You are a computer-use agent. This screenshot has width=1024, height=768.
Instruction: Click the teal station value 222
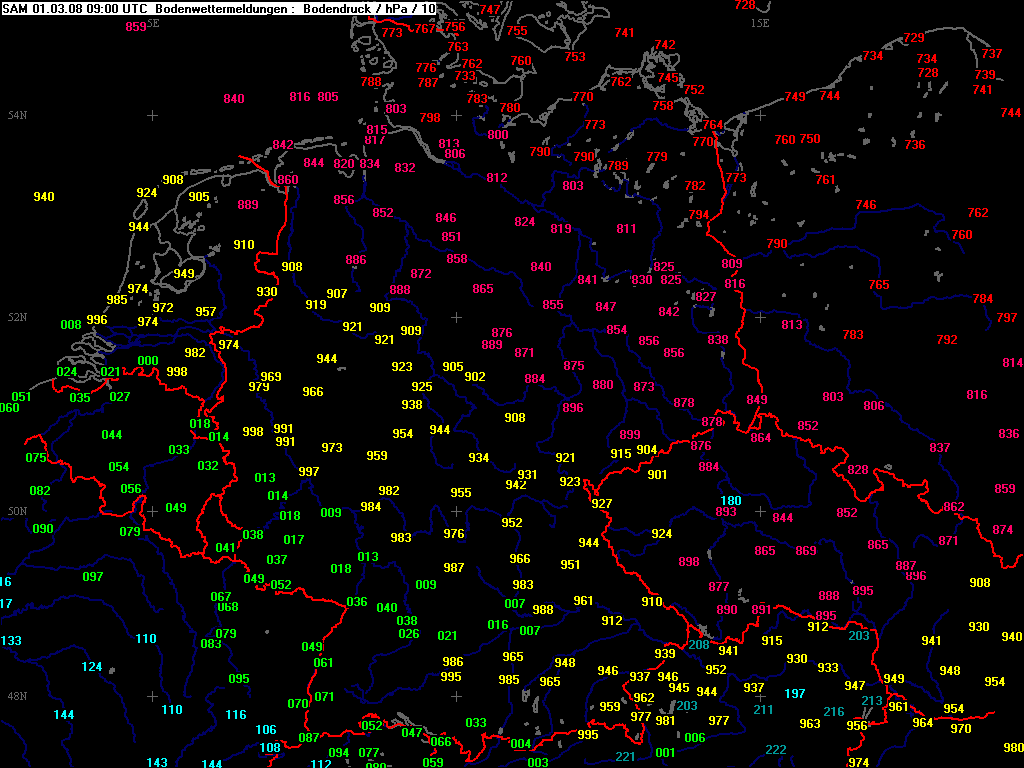click(x=775, y=750)
